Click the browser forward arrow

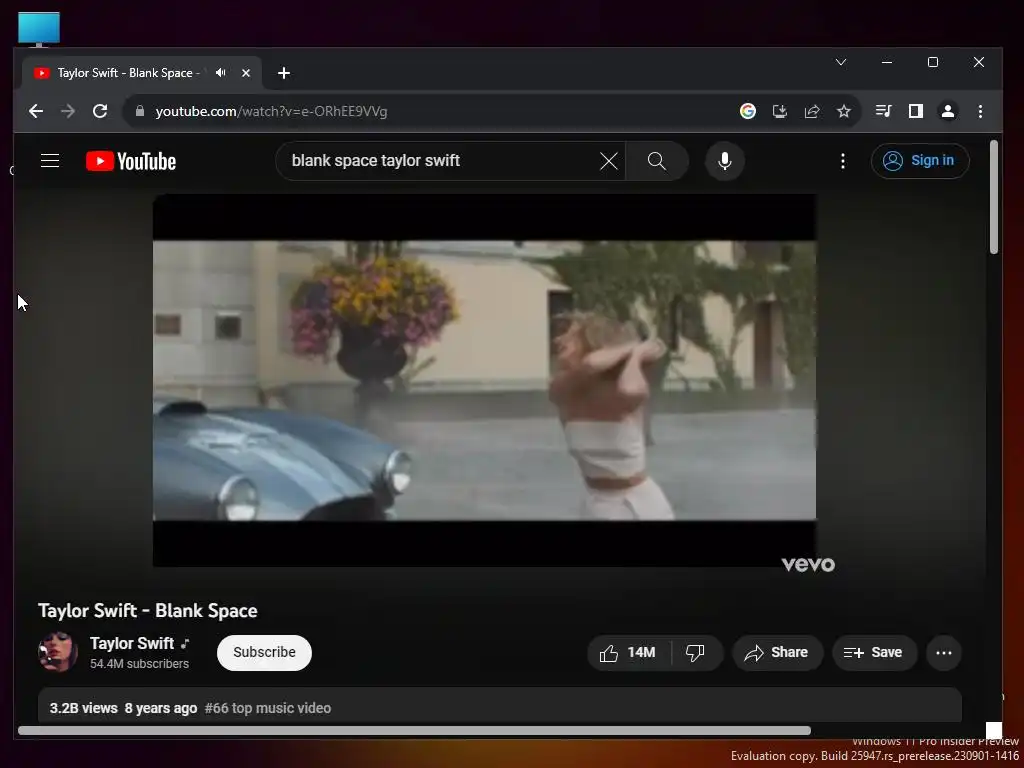[x=68, y=111]
